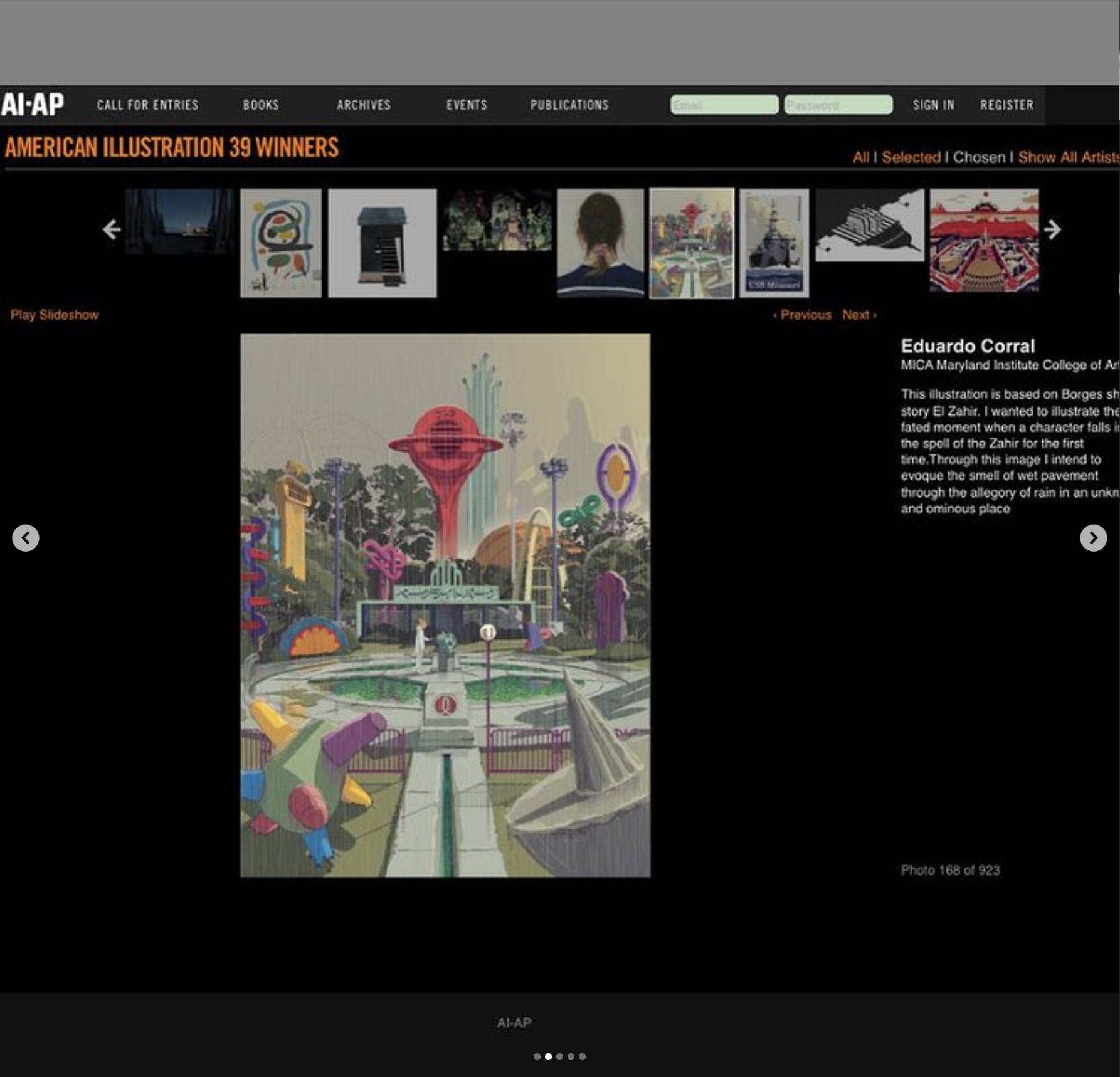Go to Archives section
Screen dimensions: 1120x1077
[x=364, y=105]
